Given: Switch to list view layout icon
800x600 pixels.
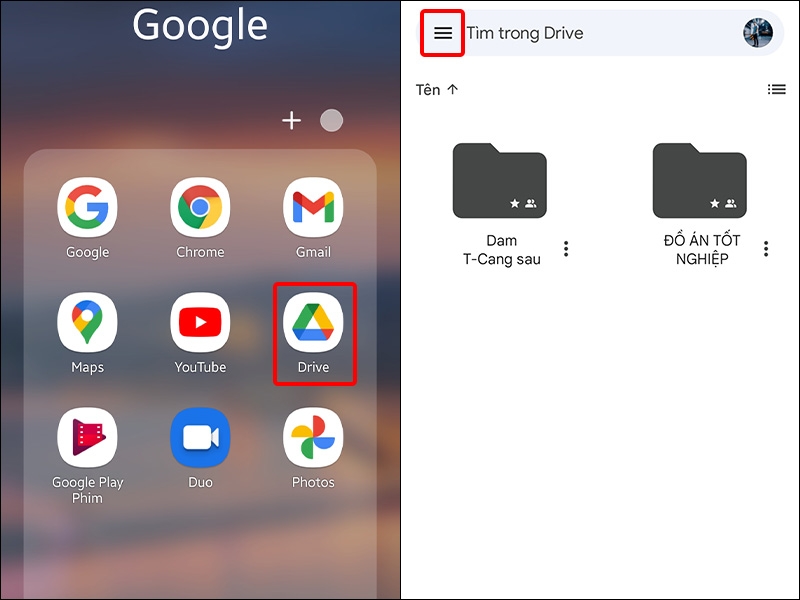Looking at the screenshot, I should point(777,90).
